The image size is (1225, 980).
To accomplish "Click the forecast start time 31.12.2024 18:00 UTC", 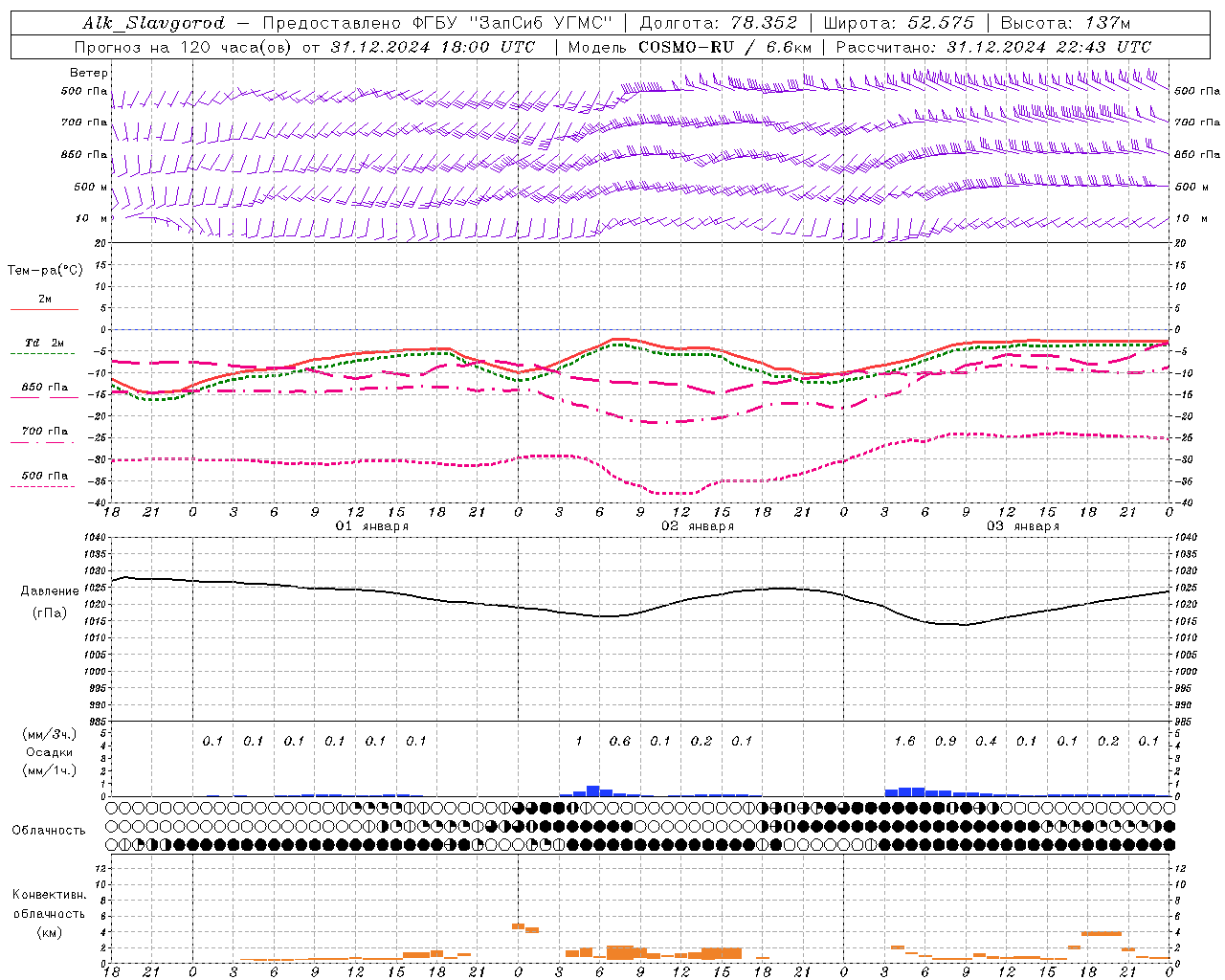I will point(433,47).
